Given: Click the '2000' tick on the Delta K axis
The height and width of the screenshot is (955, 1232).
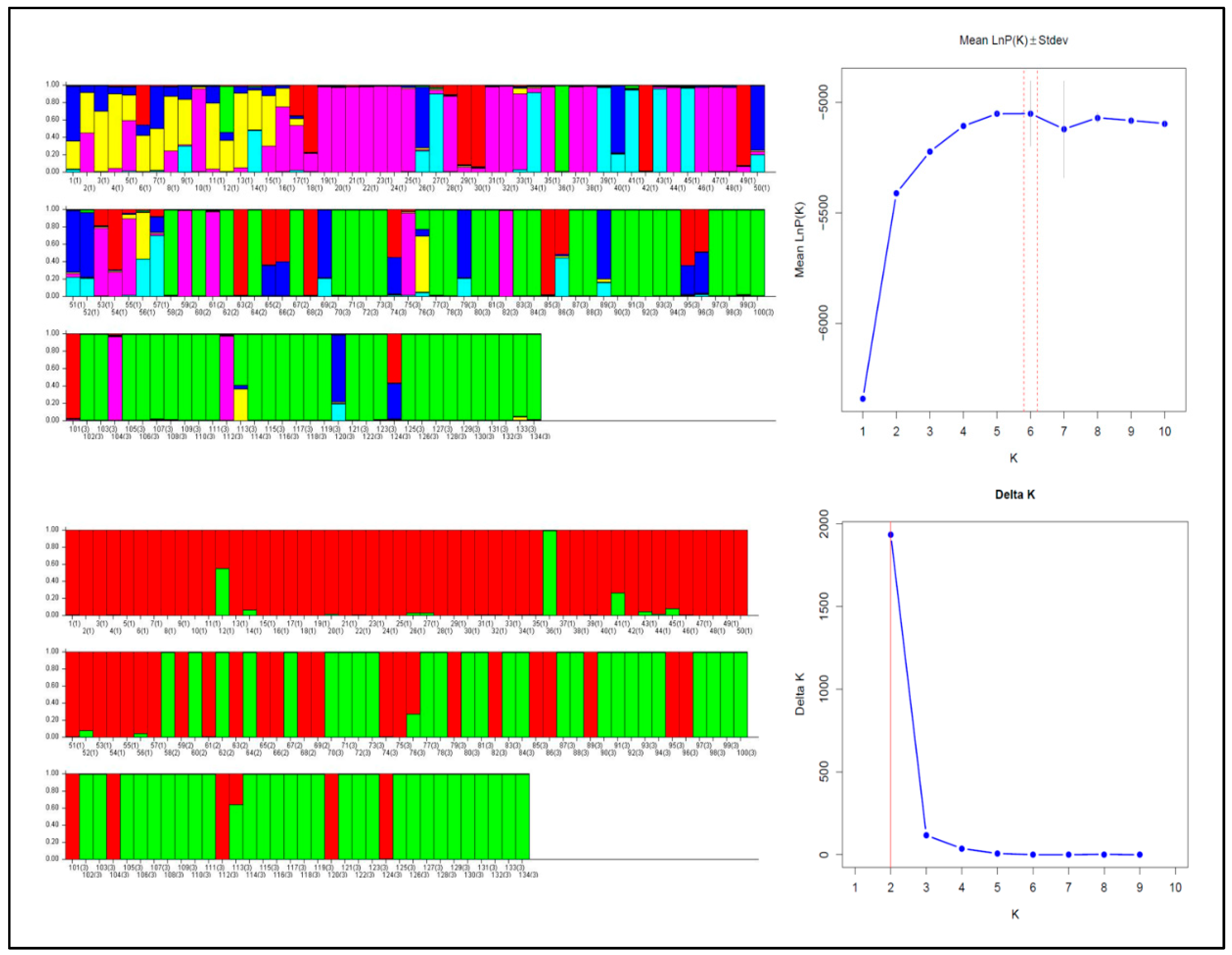Looking at the screenshot, I should point(824,523).
